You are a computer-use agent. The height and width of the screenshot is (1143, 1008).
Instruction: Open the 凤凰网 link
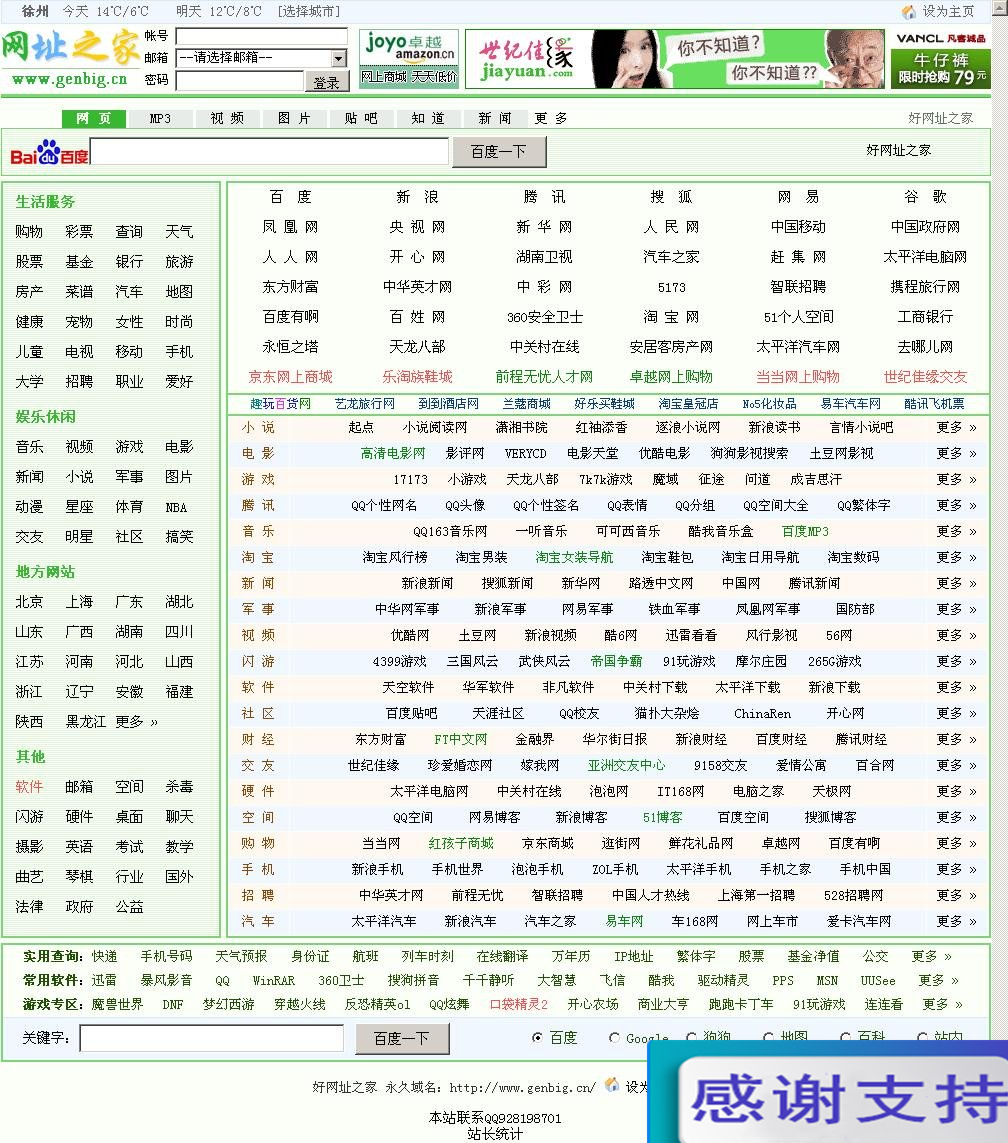tap(290, 227)
